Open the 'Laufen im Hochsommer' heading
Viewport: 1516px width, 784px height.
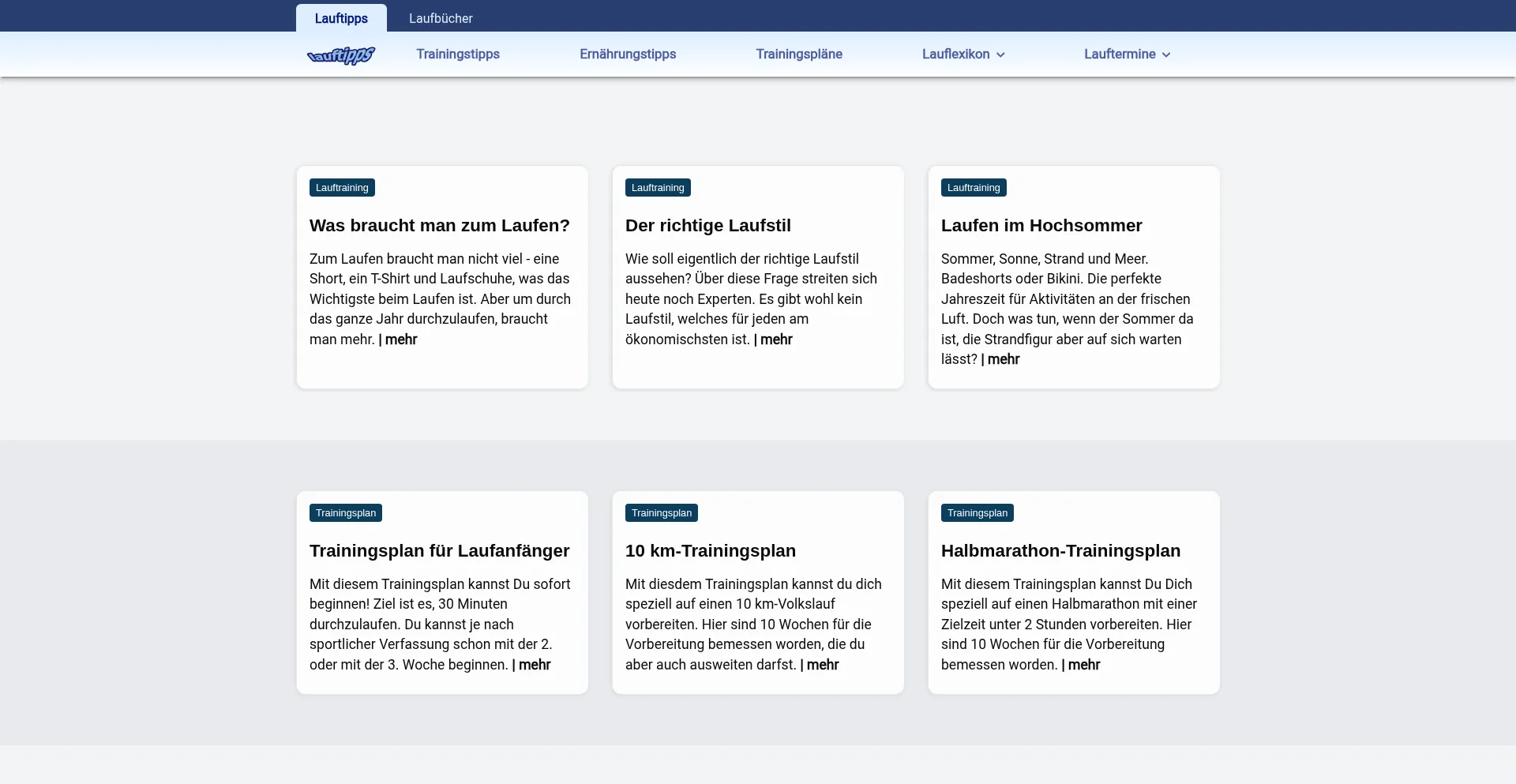(1041, 226)
